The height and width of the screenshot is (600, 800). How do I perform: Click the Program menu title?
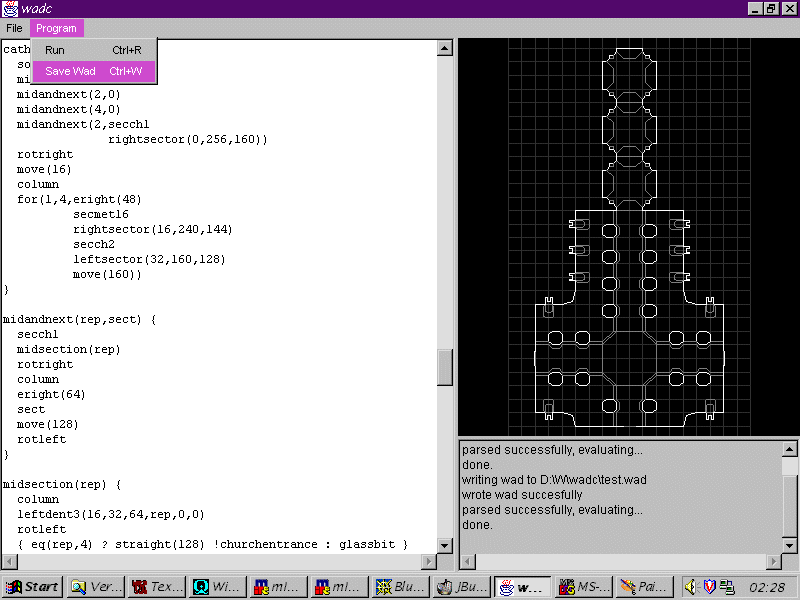56,28
